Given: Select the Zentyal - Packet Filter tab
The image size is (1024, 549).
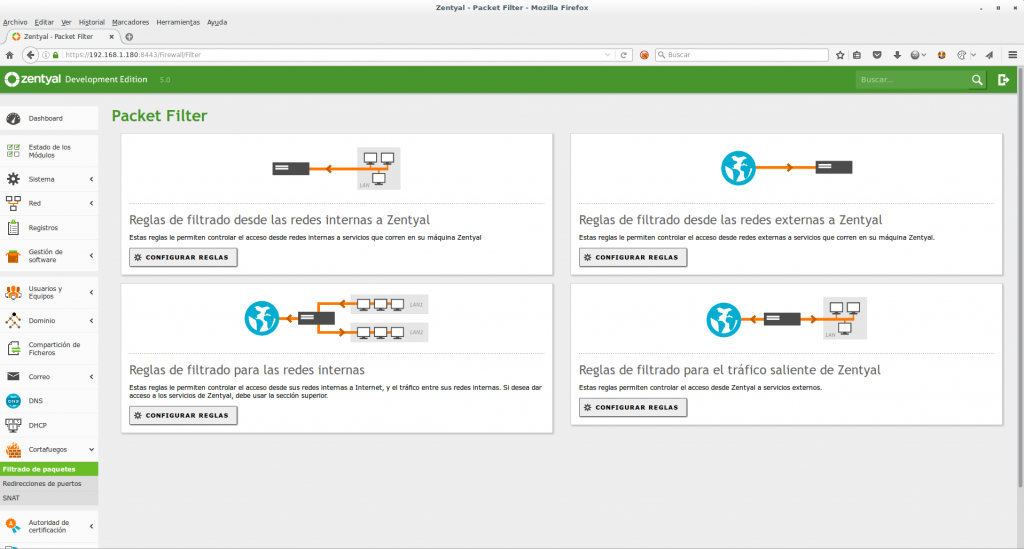Looking at the screenshot, I should 60,37.
